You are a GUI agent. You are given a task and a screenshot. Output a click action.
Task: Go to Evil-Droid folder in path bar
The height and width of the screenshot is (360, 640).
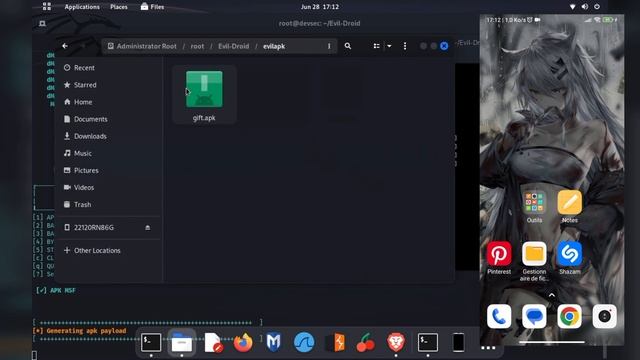click(x=233, y=46)
